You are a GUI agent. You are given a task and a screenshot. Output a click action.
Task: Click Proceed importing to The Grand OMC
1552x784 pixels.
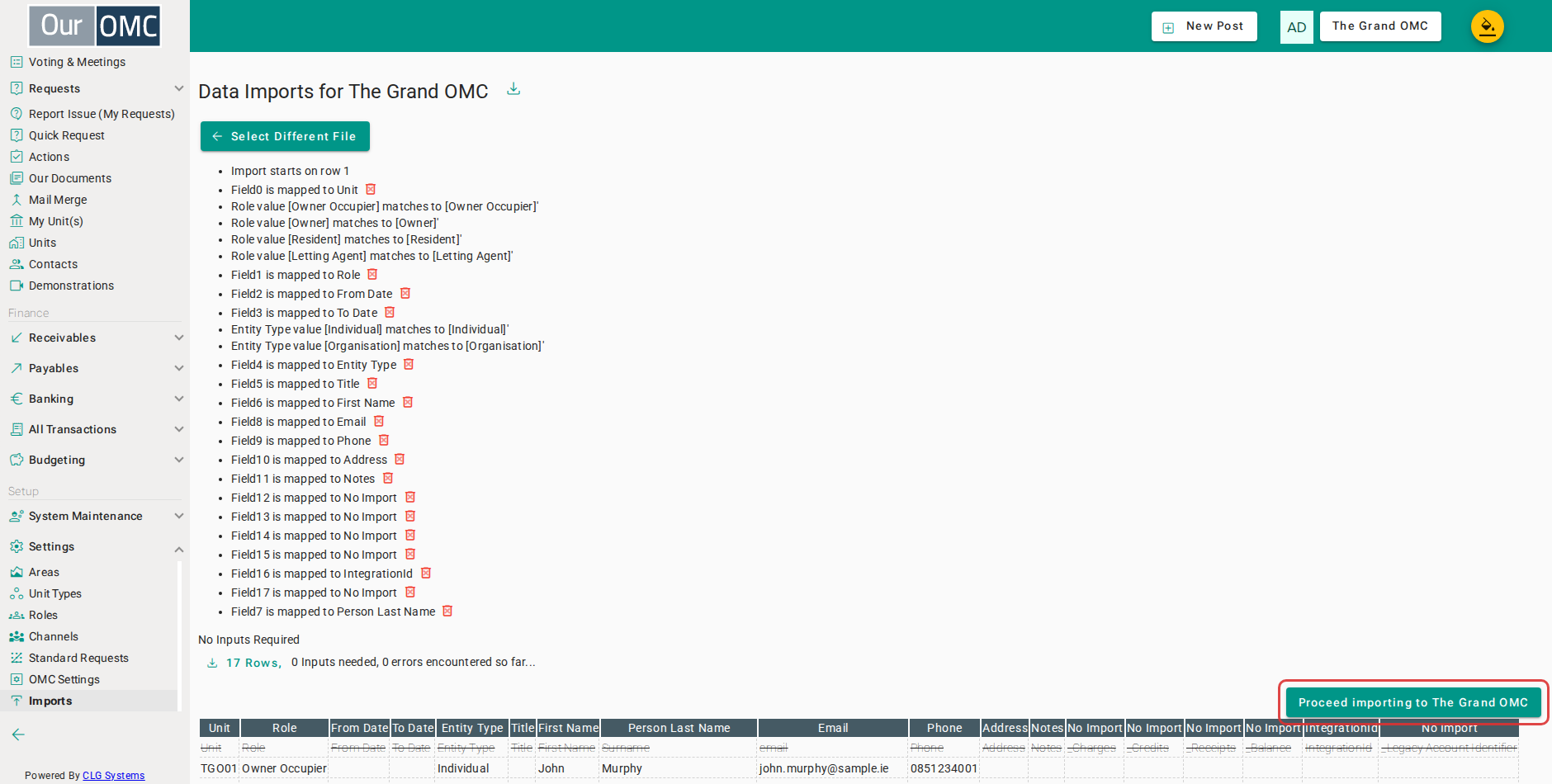[1413, 702]
